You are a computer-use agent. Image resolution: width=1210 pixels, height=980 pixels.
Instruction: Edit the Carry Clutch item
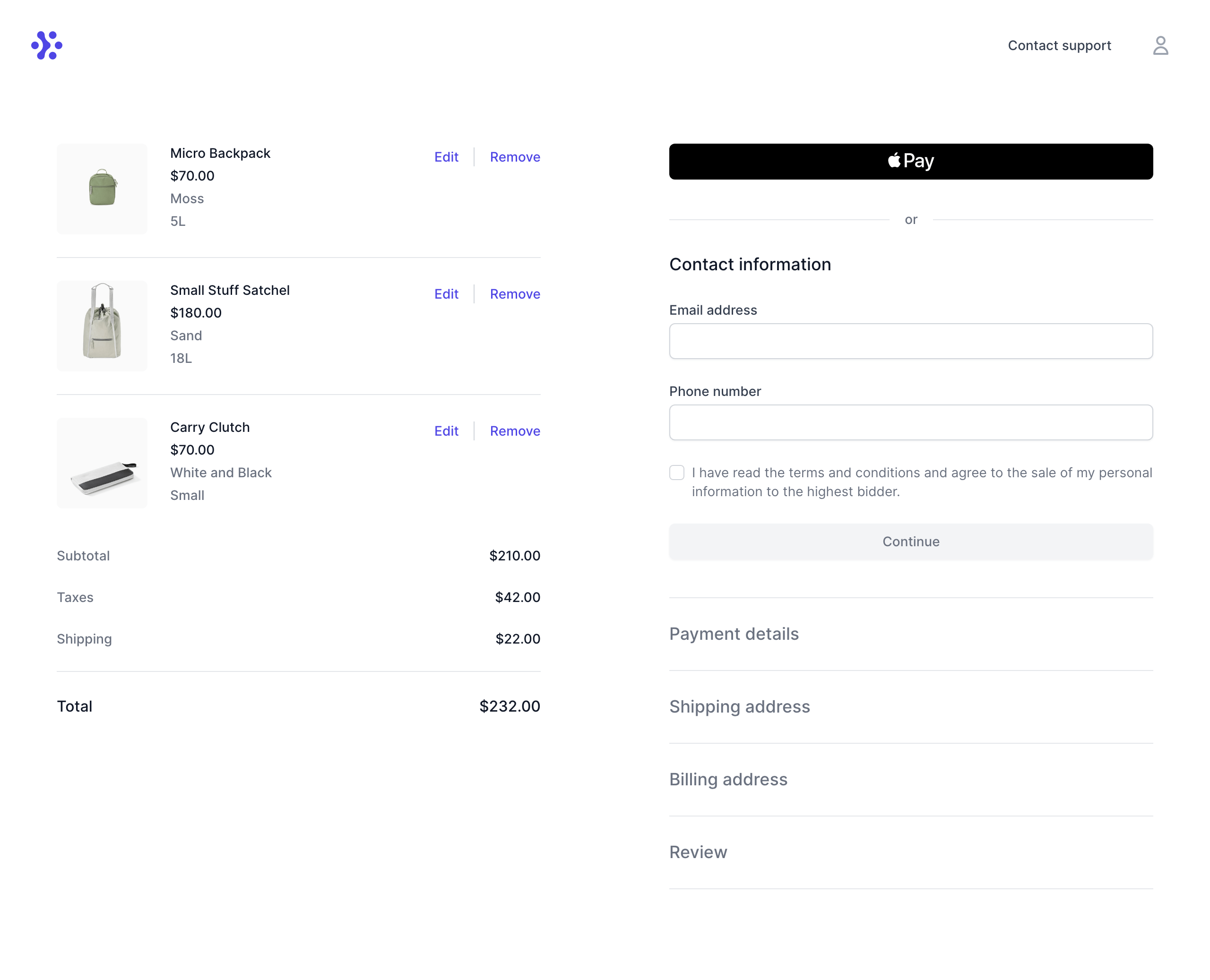[x=446, y=431]
